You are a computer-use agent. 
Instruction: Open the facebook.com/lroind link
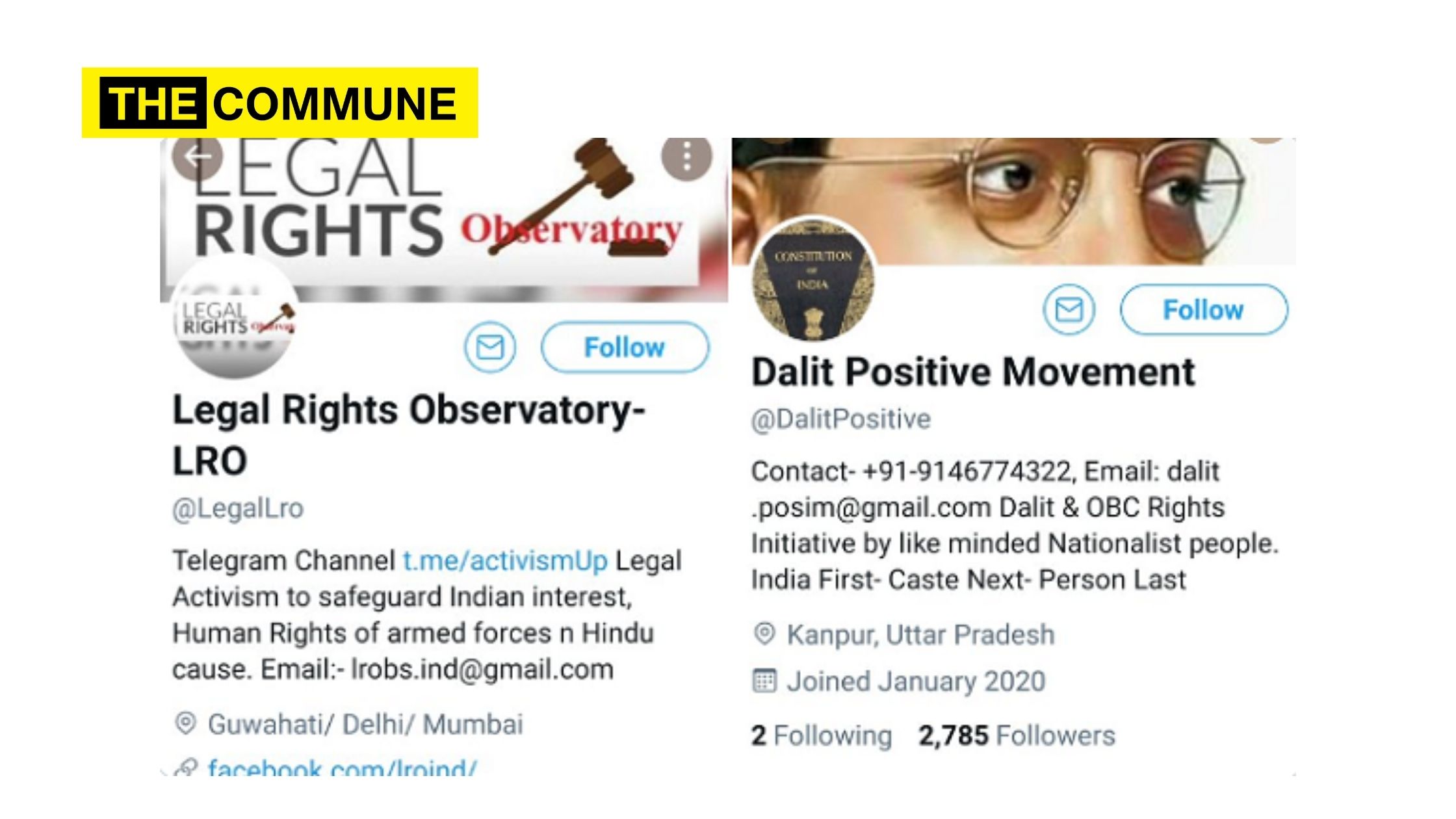tap(342, 767)
